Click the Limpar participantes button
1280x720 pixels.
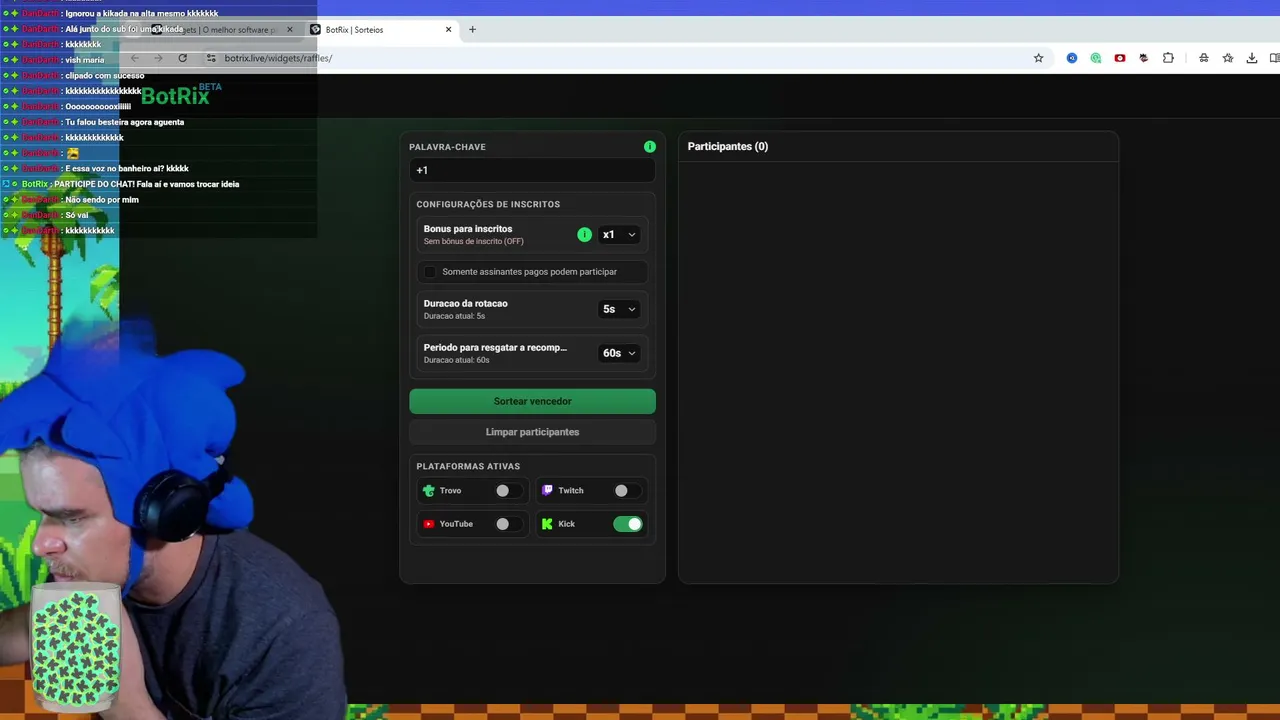pos(532,432)
